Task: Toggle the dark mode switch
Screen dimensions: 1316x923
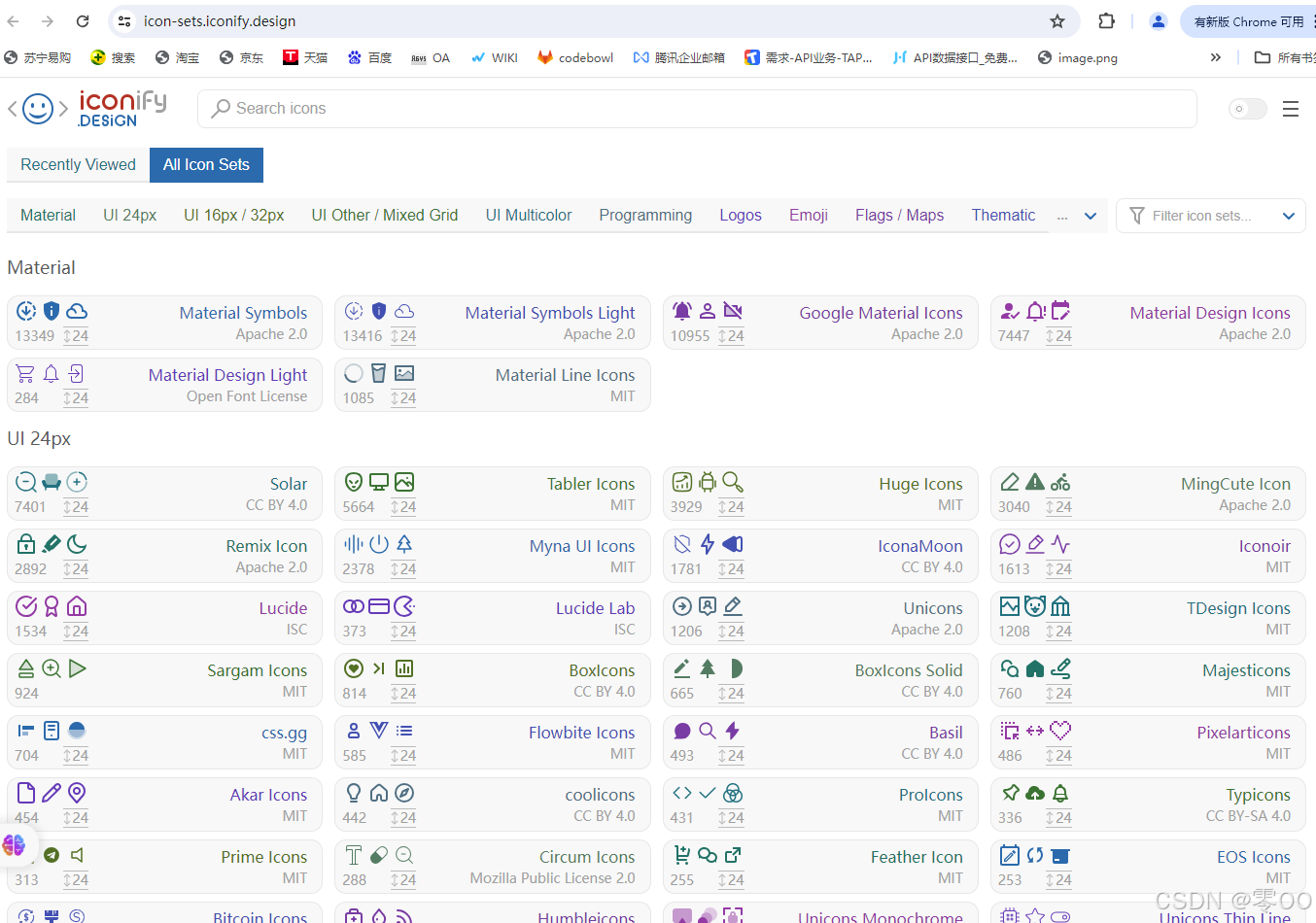Action: click(1247, 109)
